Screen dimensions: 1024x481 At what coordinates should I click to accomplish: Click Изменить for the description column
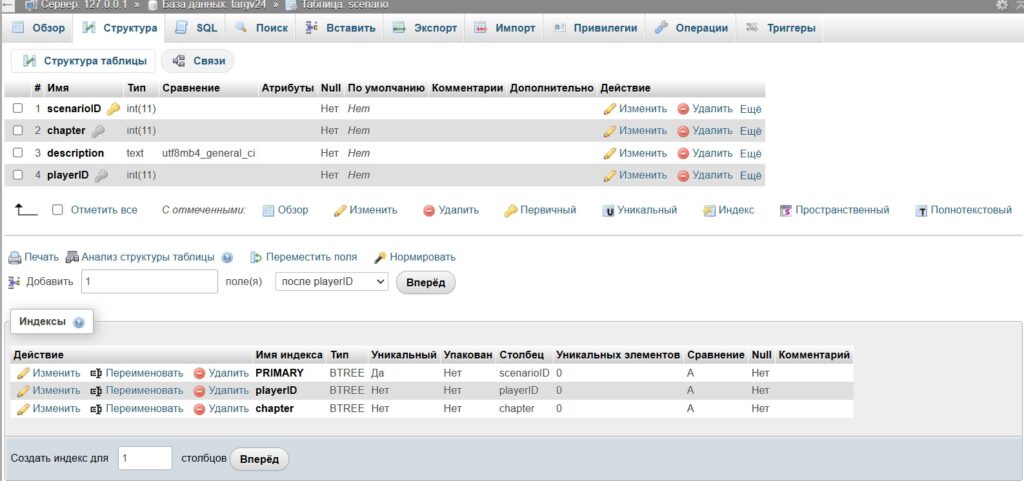coord(635,153)
